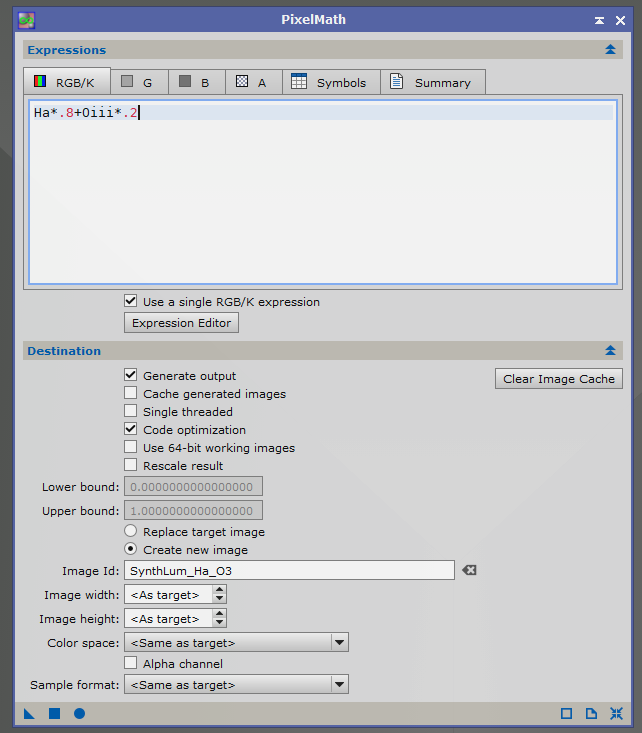Enable Rescale result
642x733 pixels.
coord(130,465)
